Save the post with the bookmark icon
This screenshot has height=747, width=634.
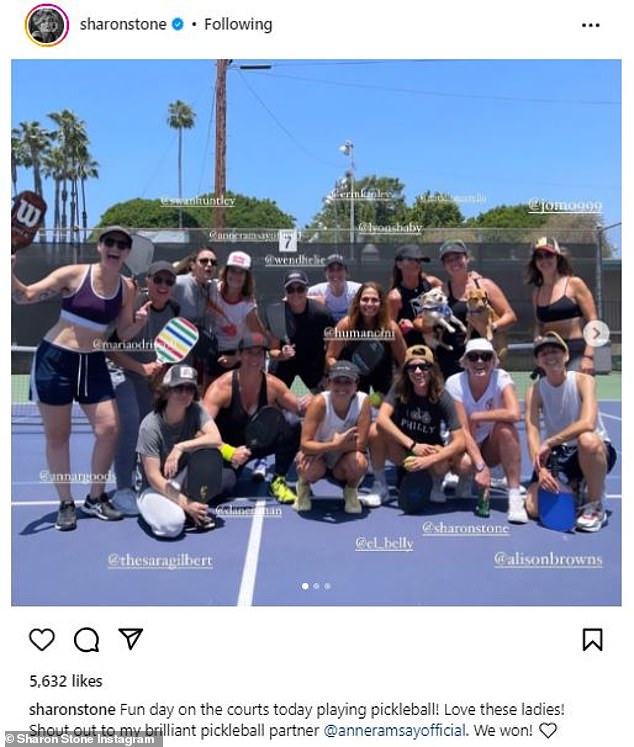coord(593,639)
